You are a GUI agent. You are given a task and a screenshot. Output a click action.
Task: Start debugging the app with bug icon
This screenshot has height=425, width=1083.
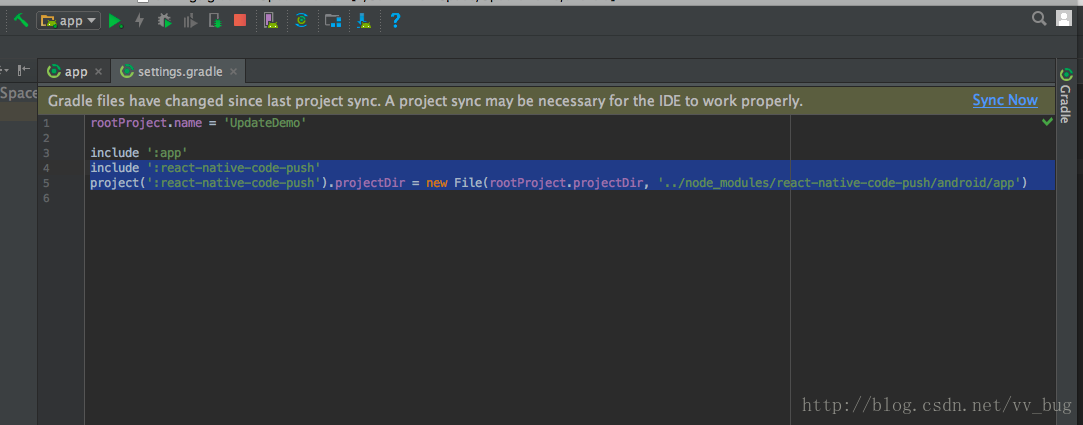point(164,21)
